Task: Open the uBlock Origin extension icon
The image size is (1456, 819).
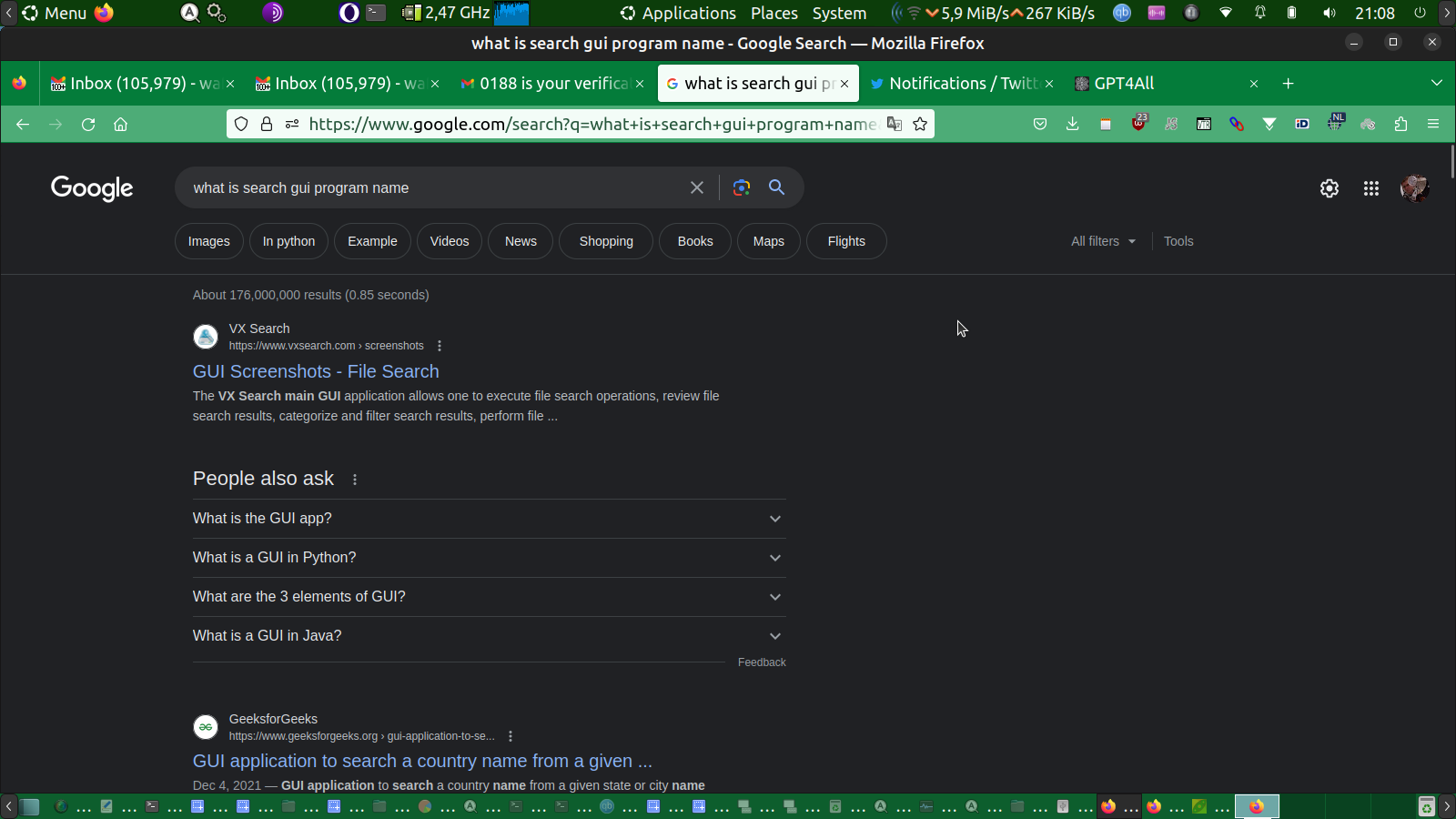Action: click(x=1138, y=123)
